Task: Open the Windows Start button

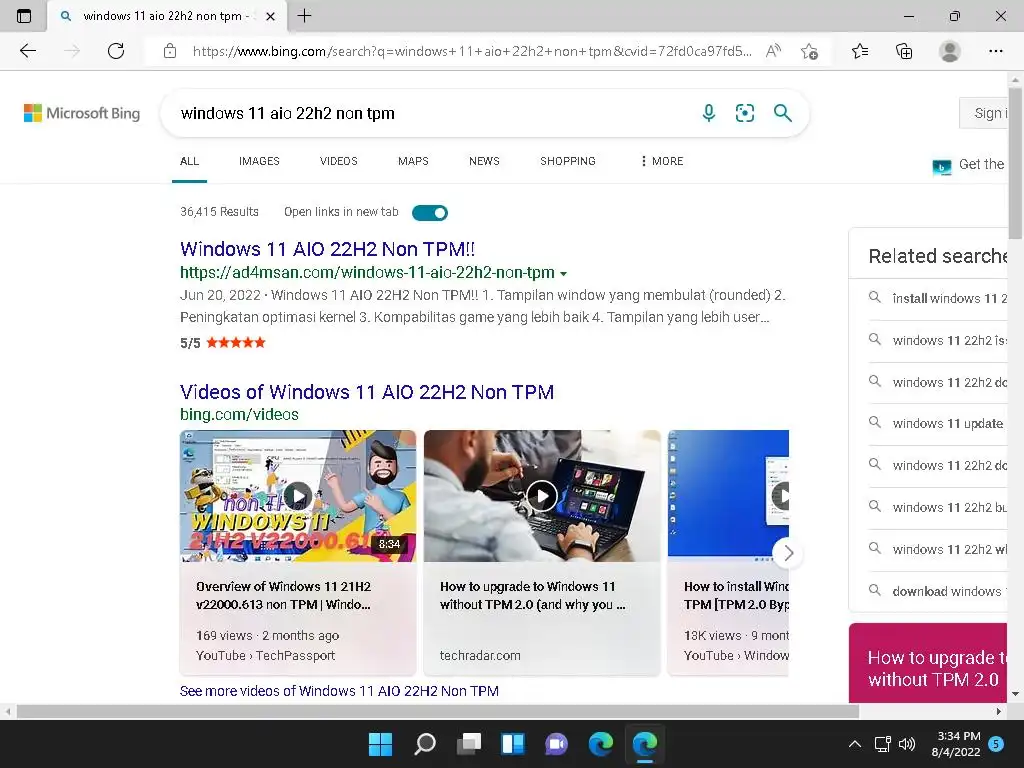Action: [381, 744]
